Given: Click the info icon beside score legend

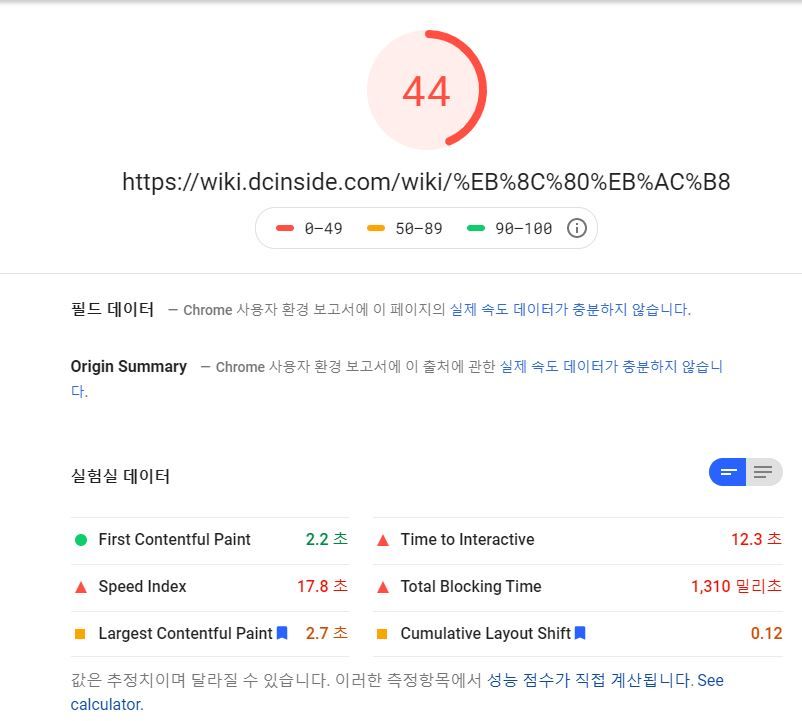Looking at the screenshot, I should pos(576,228).
